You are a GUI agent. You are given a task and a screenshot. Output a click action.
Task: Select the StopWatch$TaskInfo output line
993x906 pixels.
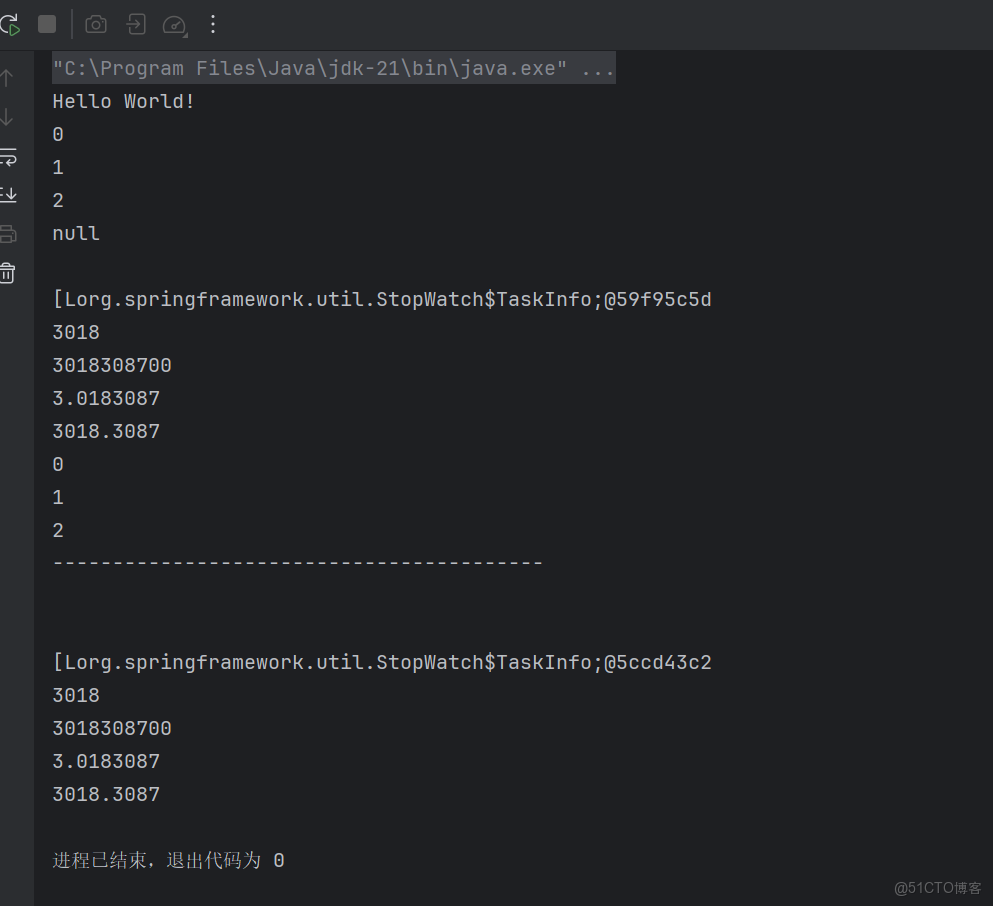382,298
